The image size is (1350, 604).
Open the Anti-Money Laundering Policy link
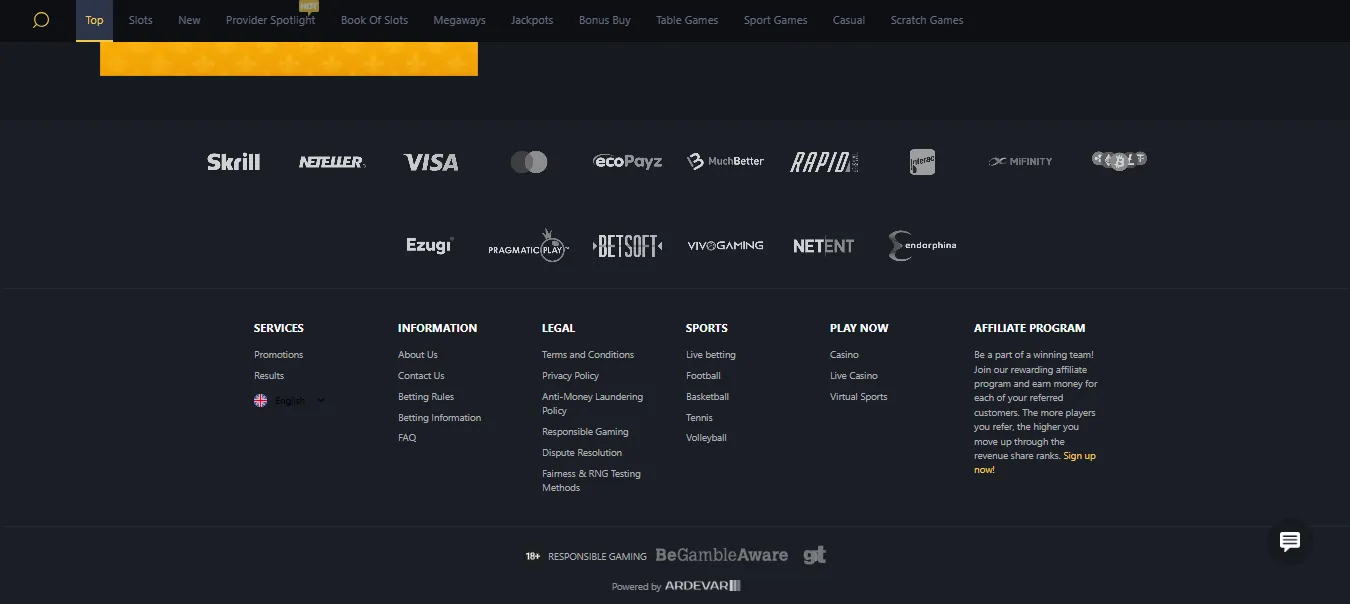593,404
